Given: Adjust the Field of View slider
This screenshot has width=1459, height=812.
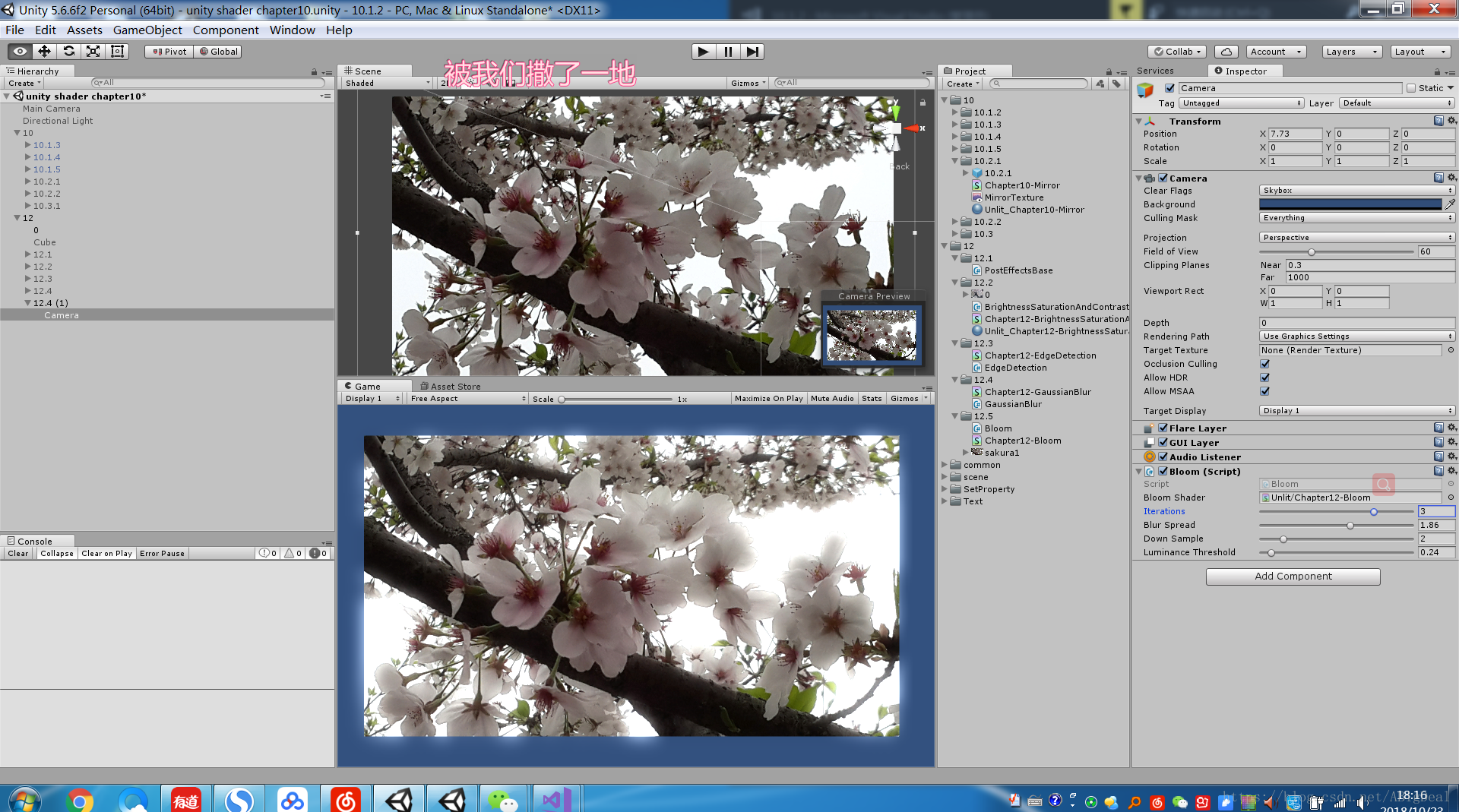Looking at the screenshot, I should tap(1337, 252).
